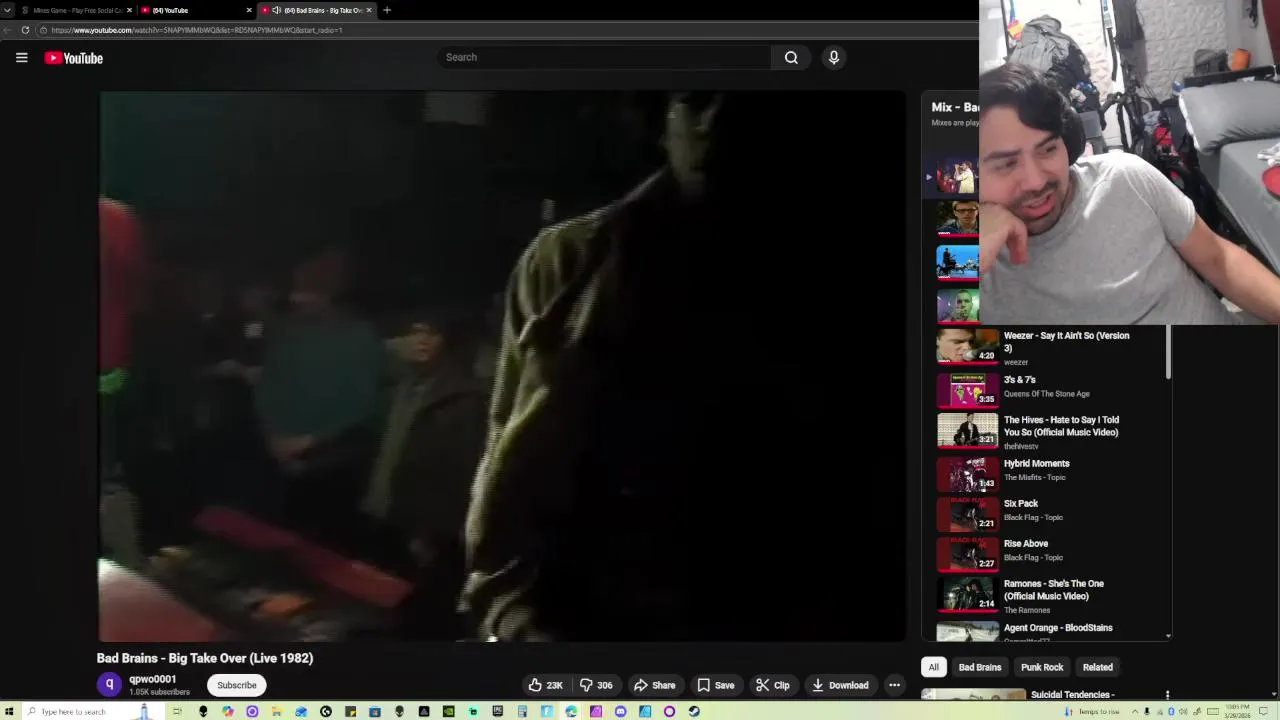Open the Windows Start menu
The width and height of the screenshot is (1280, 720).
(8, 711)
